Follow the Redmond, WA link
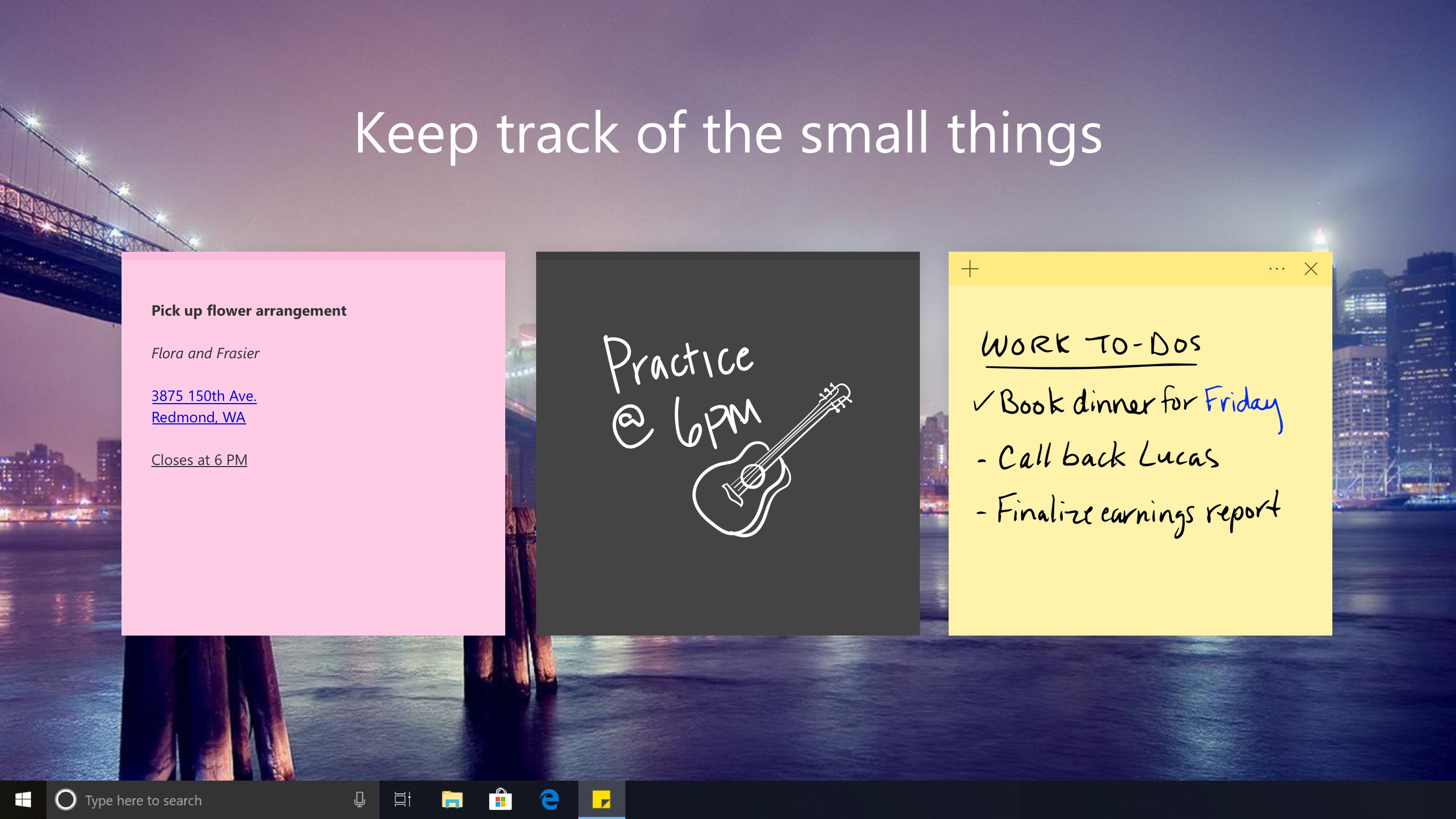This screenshot has width=1456, height=819. (198, 417)
